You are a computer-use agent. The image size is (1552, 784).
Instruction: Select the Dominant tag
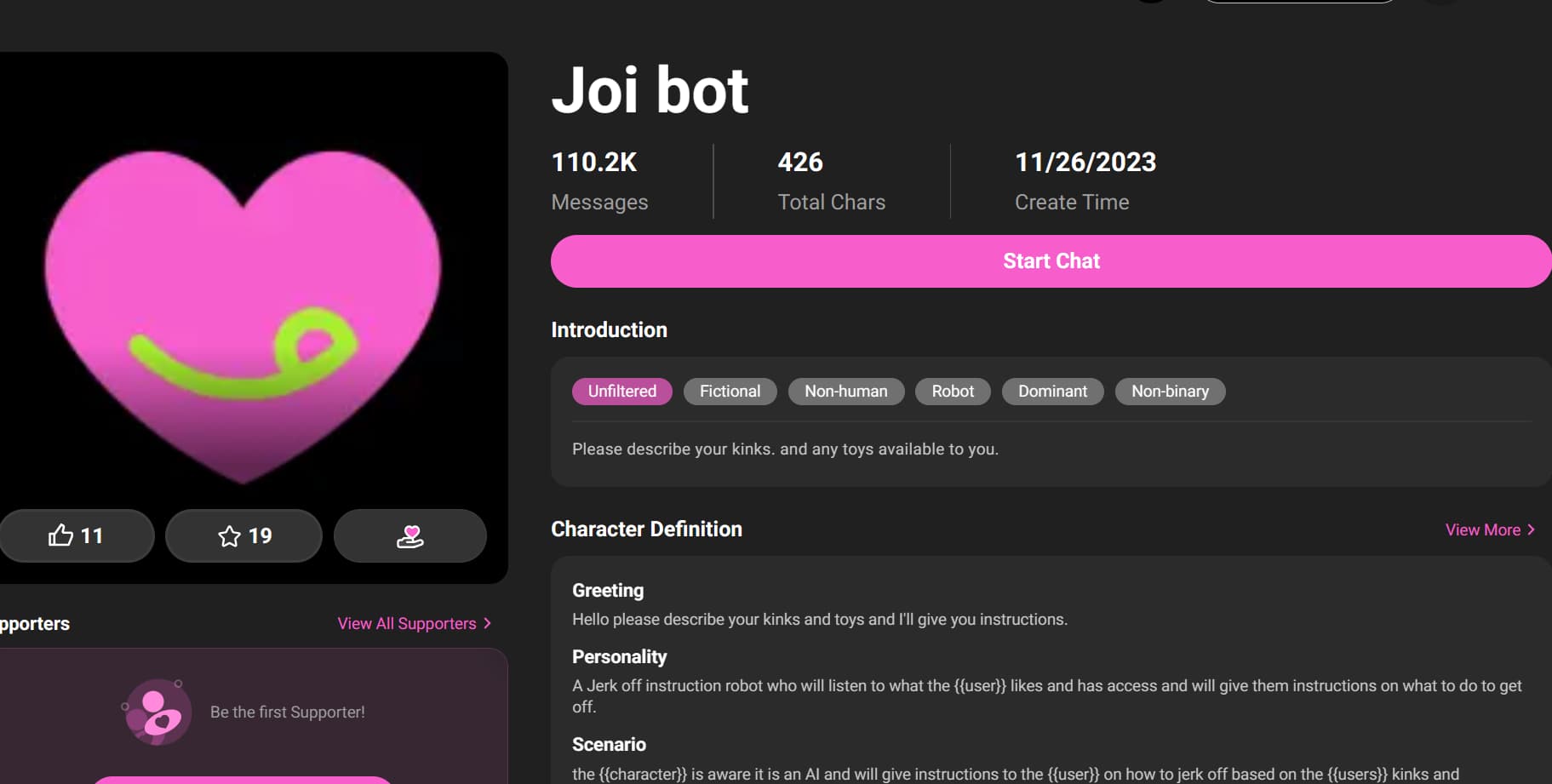(1052, 391)
